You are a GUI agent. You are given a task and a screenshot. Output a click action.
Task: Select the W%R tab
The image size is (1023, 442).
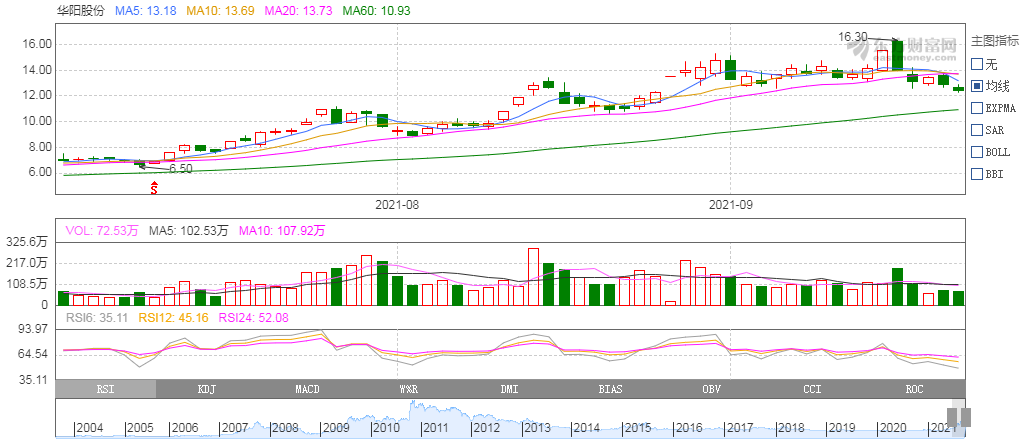pos(408,389)
